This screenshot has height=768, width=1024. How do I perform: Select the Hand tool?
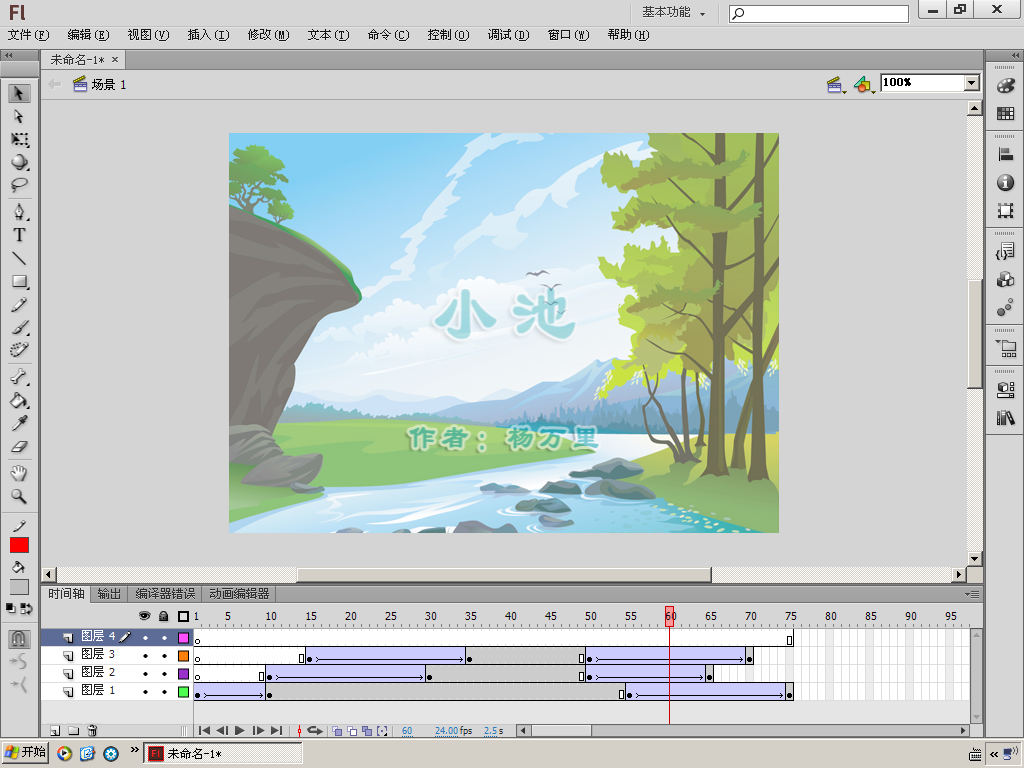pos(19,473)
